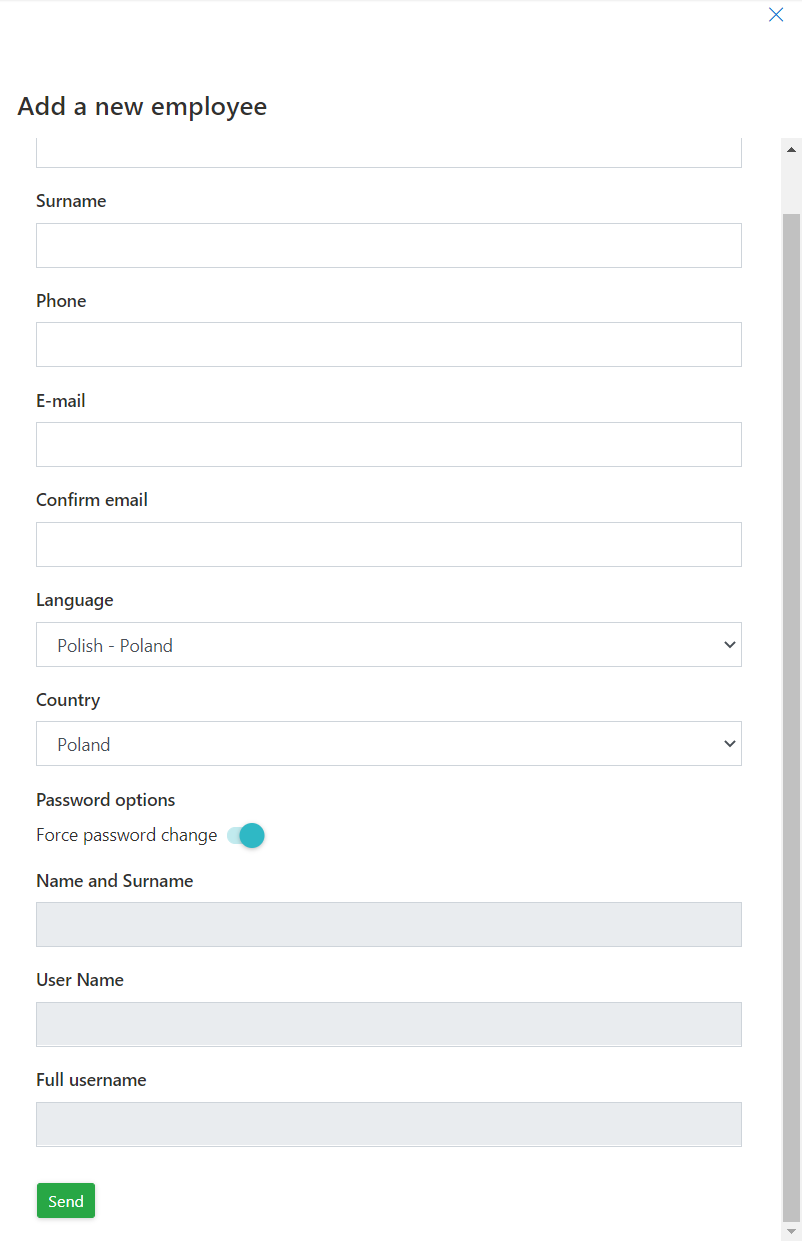Select the E-mail input box
This screenshot has width=802, height=1241.
(388, 445)
